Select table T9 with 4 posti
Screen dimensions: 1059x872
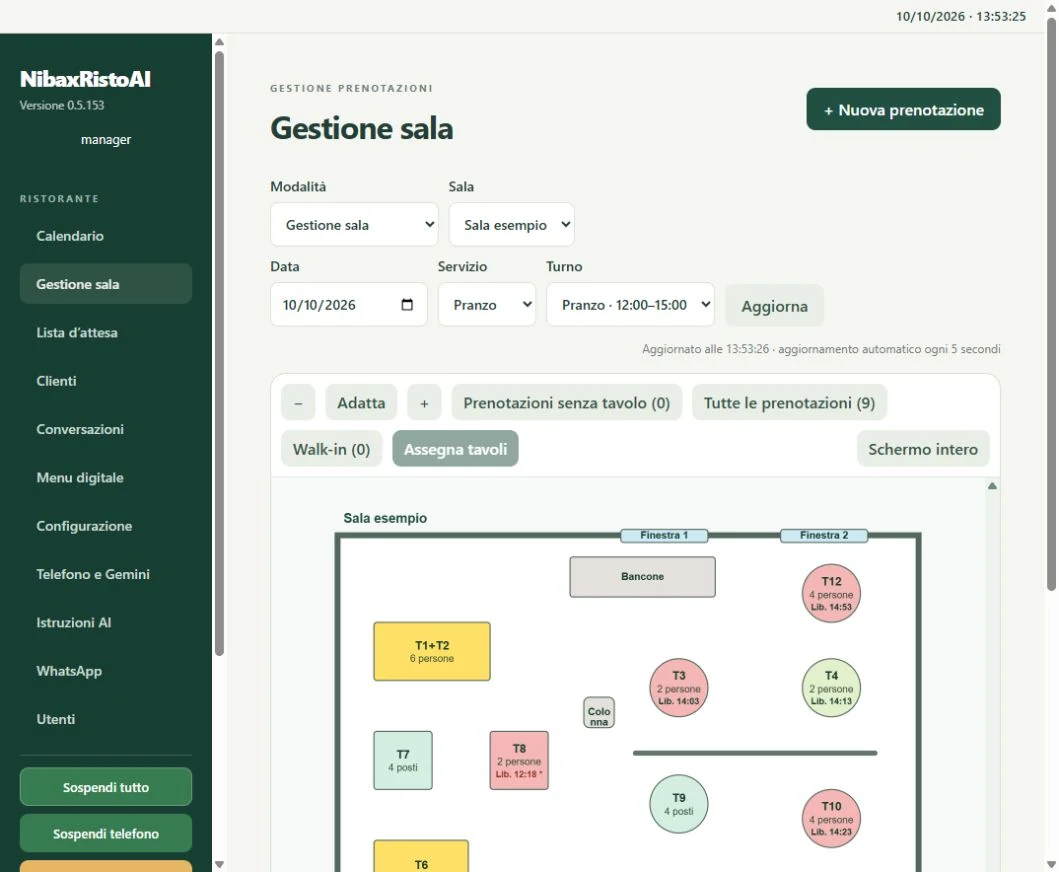[679, 804]
